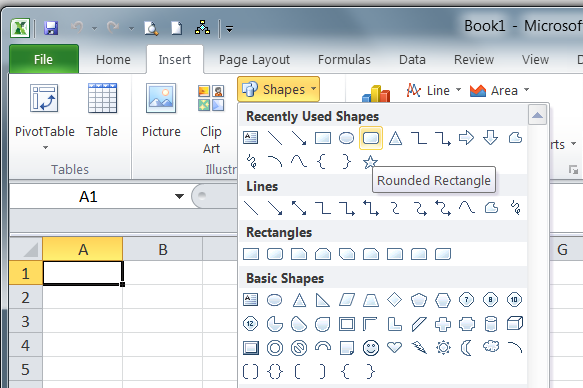Select the Oval in Recently Used Shapes
Screen dimensions: 583x388
(x=347, y=138)
